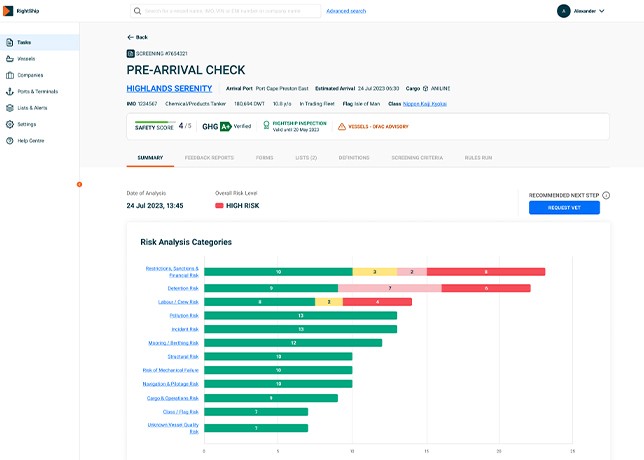
Task: Click the RightShip logo icon
Action: [9, 11]
